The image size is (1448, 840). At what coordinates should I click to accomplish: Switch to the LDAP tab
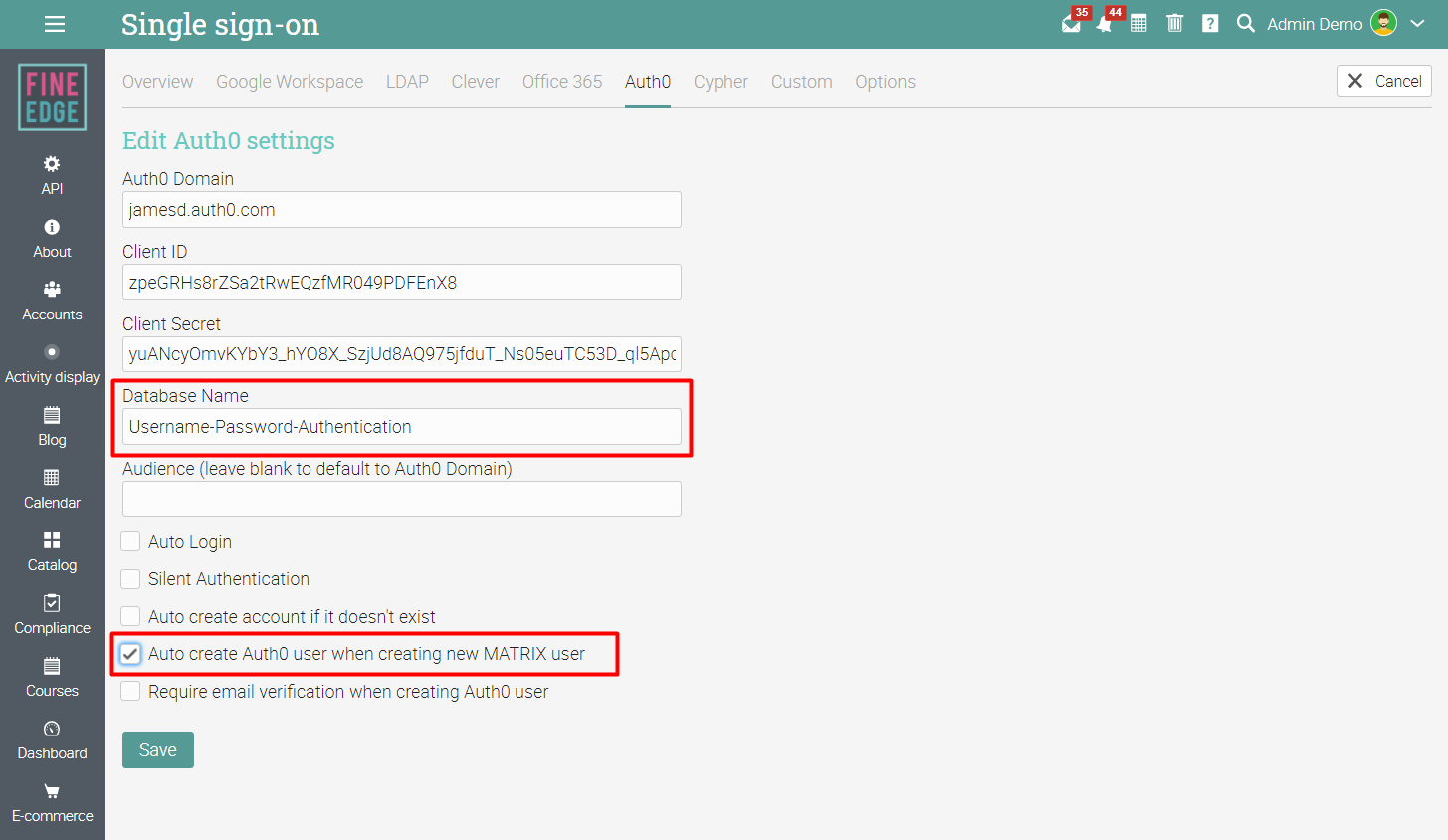(407, 82)
